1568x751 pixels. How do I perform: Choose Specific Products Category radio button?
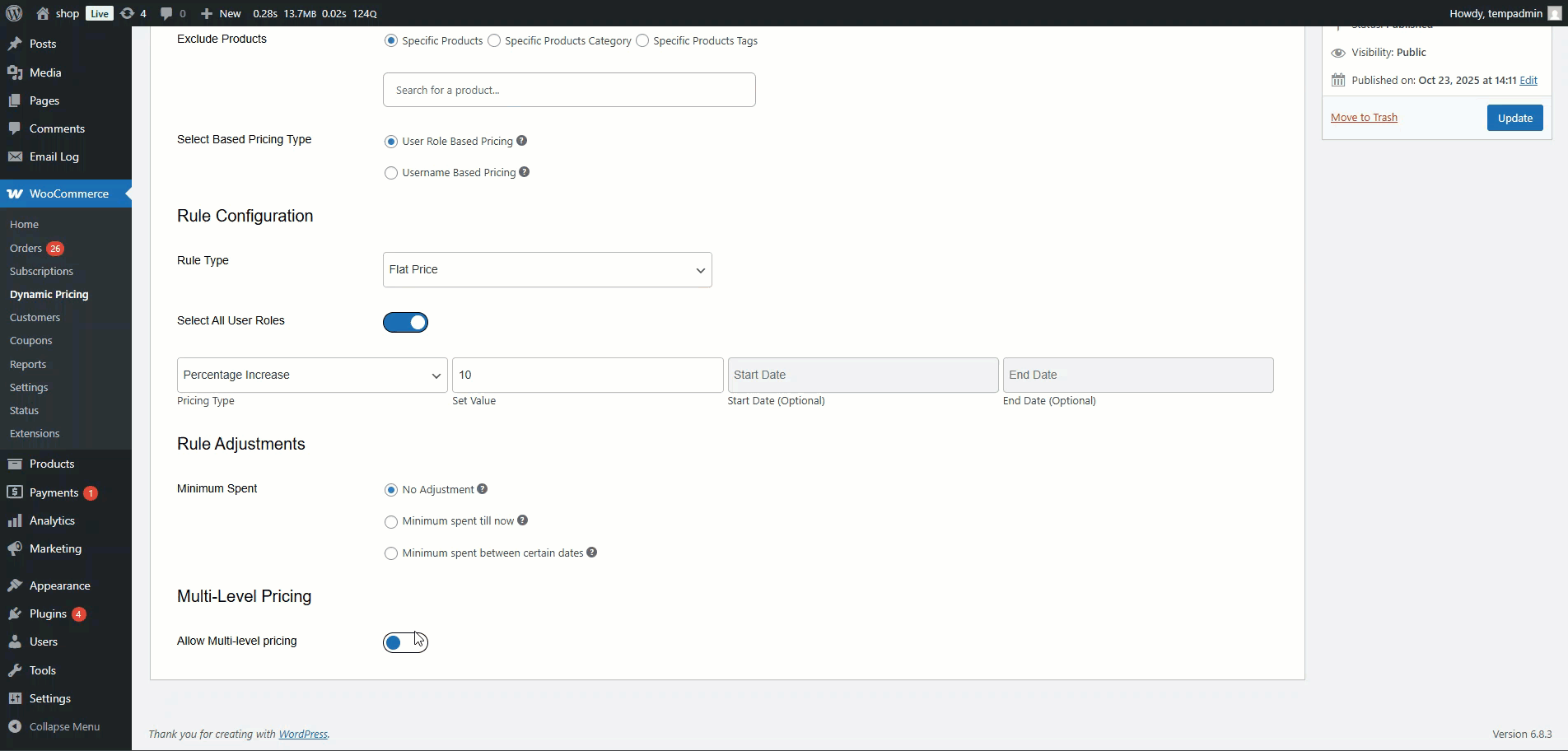tap(494, 40)
